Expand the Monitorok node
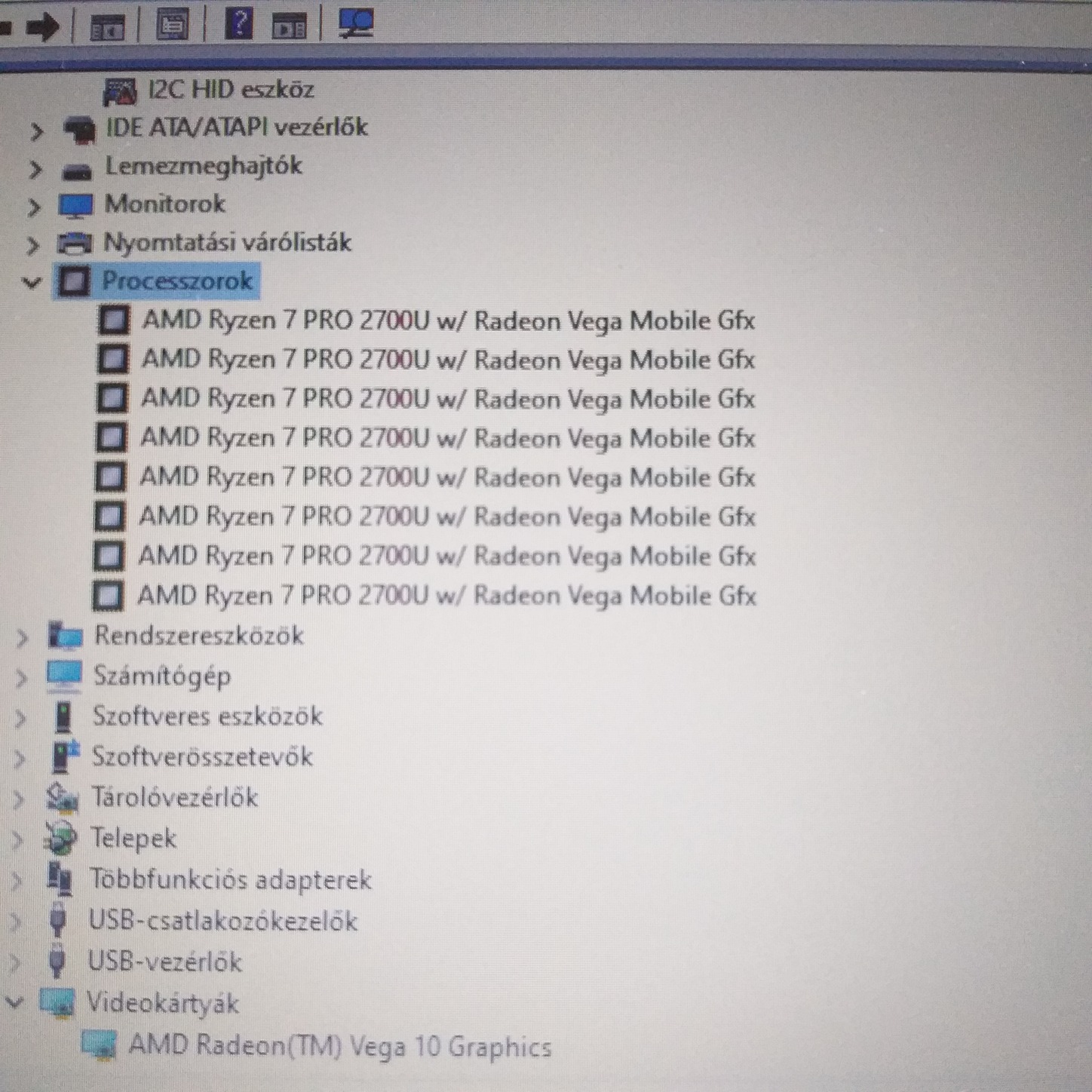This screenshot has width=1092, height=1092. [33, 207]
